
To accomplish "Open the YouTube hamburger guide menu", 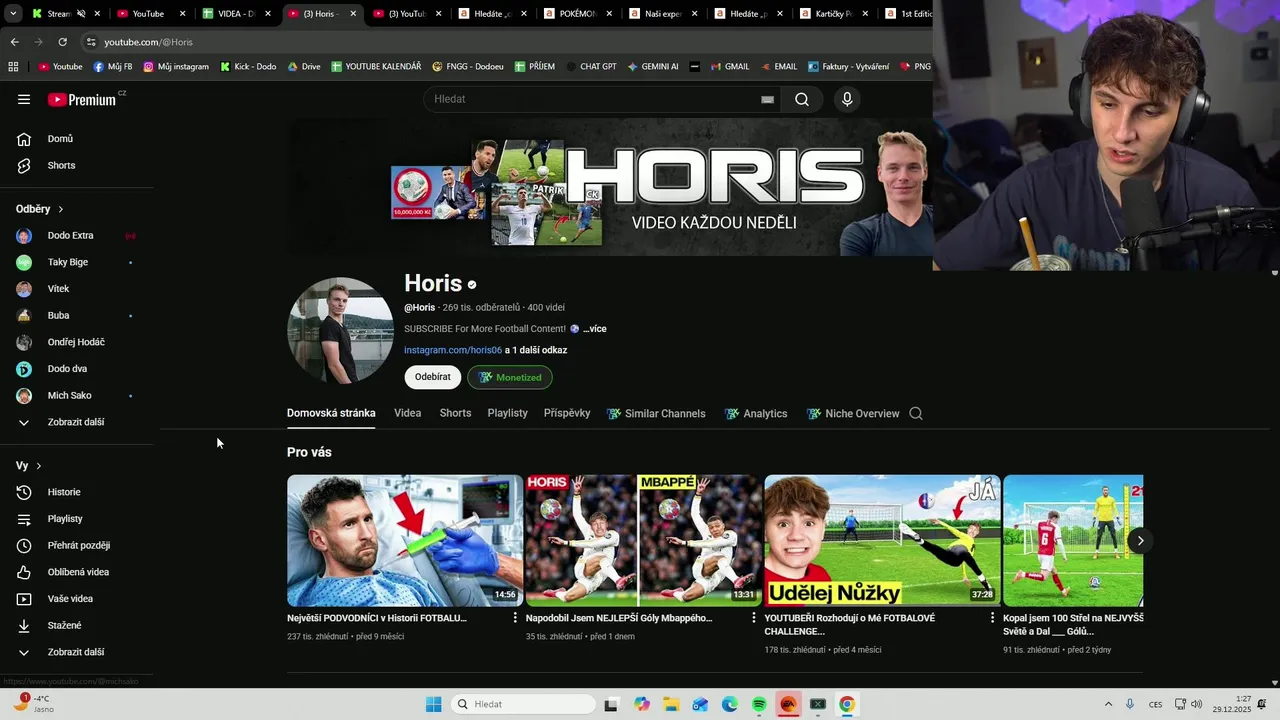I will 24,99.
